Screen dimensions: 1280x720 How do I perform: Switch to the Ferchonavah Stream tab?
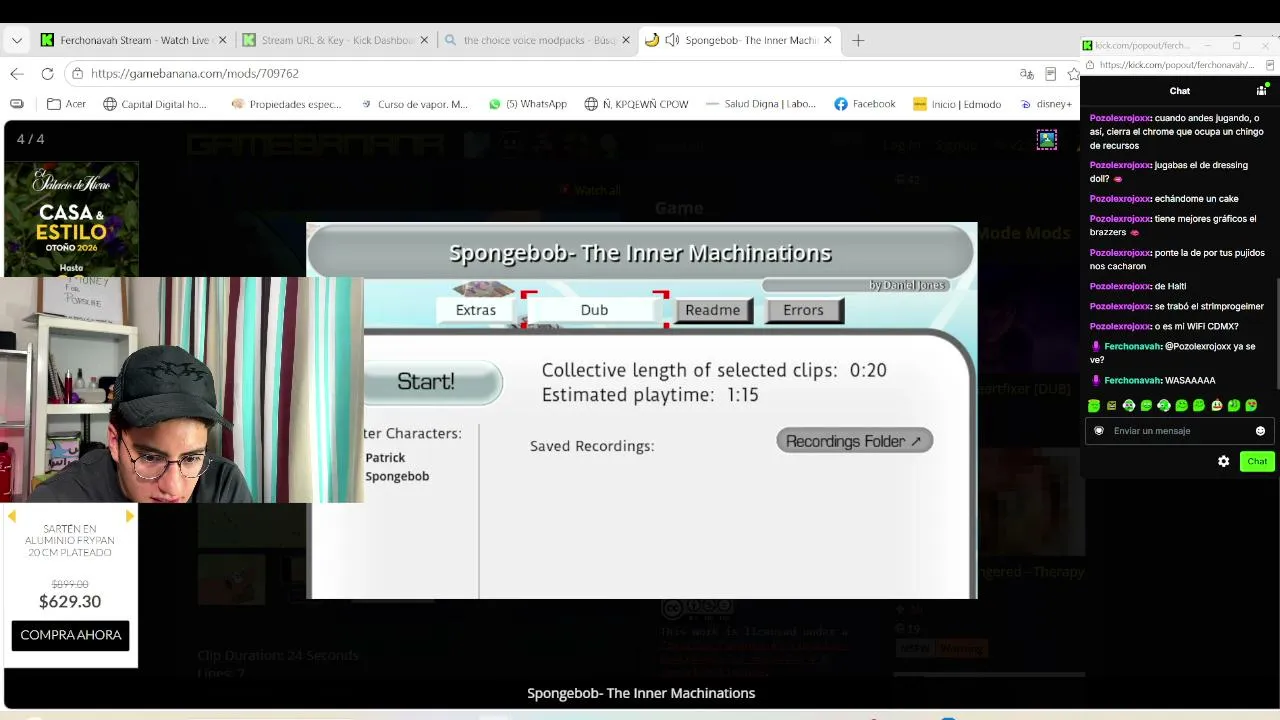point(133,40)
